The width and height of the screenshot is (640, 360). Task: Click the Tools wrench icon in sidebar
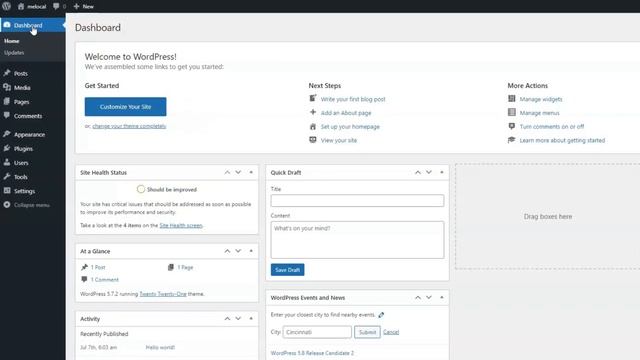(7, 176)
